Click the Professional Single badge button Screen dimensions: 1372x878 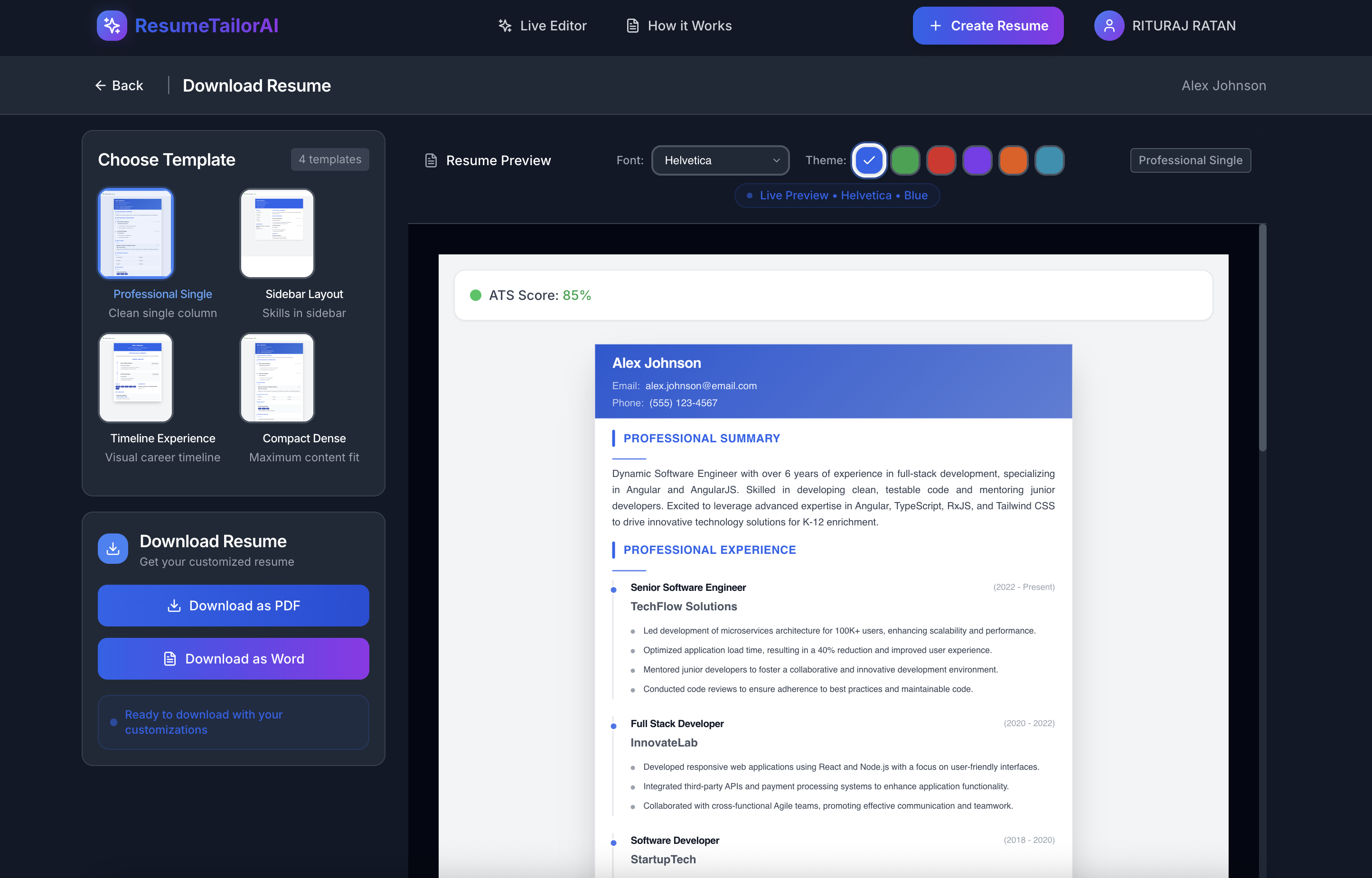pyautogui.click(x=1191, y=160)
